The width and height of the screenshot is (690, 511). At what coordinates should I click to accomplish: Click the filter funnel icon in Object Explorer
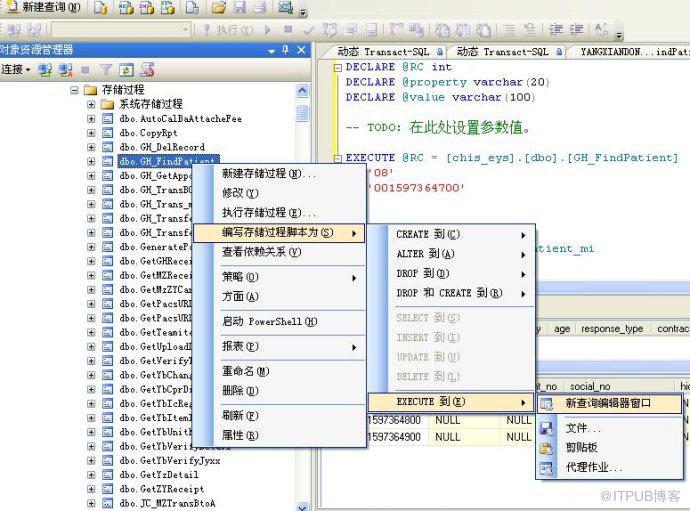pyautogui.click(x=106, y=70)
